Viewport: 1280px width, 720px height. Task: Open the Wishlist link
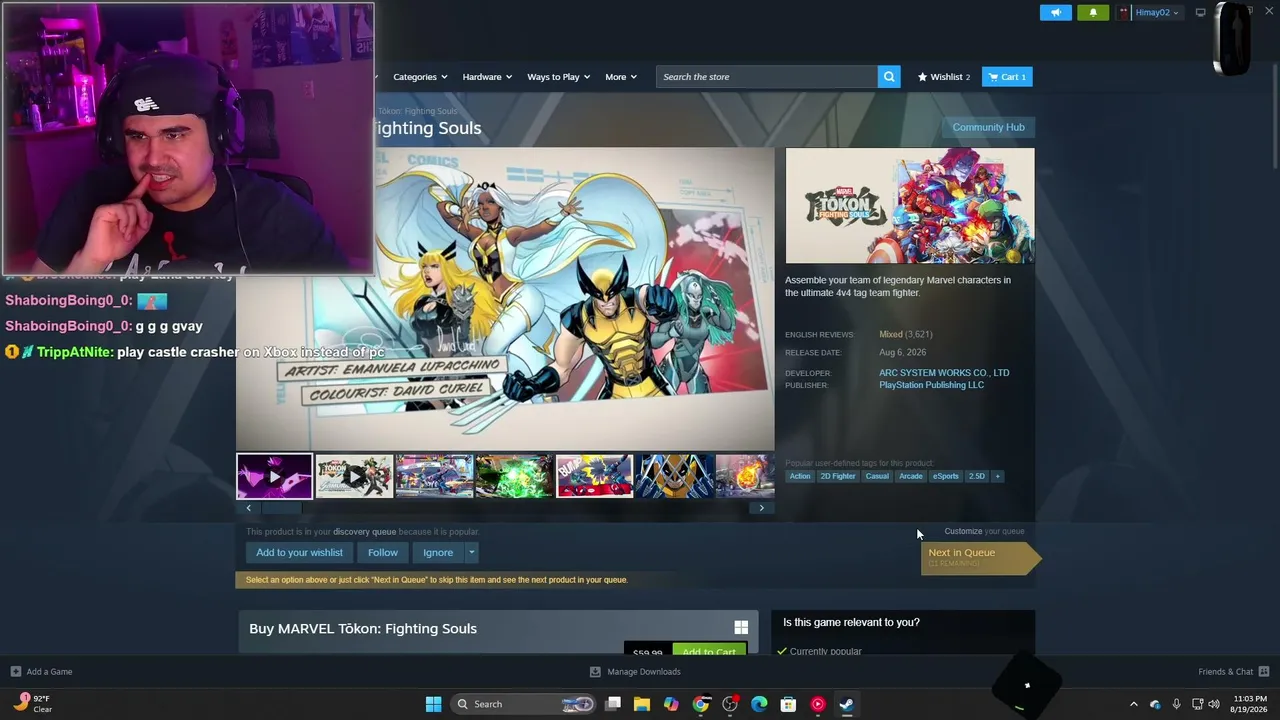pyautogui.click(x=944, y=77)
